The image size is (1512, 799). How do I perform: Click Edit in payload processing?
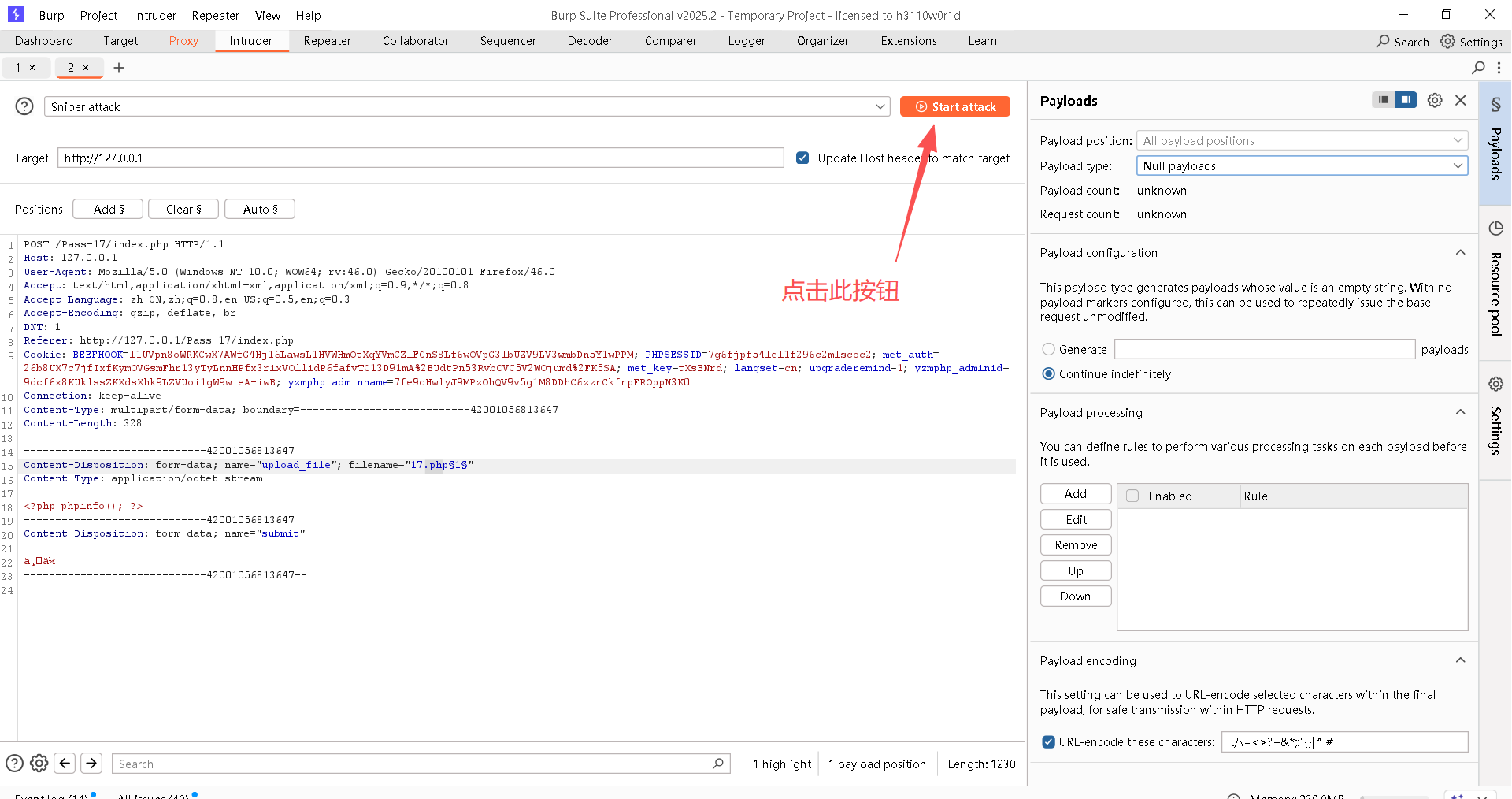click(x=1076, y=519)
